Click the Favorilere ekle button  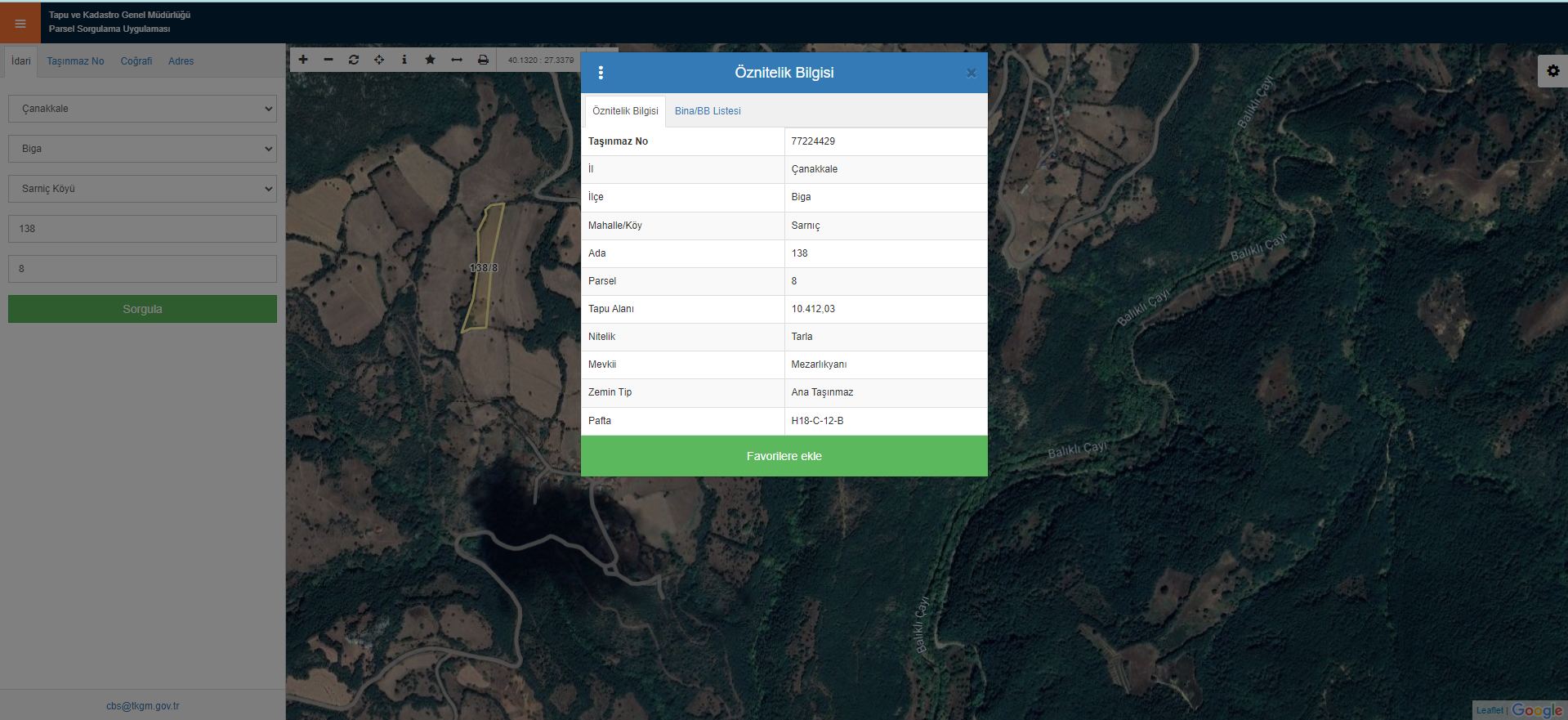(784, 456)
